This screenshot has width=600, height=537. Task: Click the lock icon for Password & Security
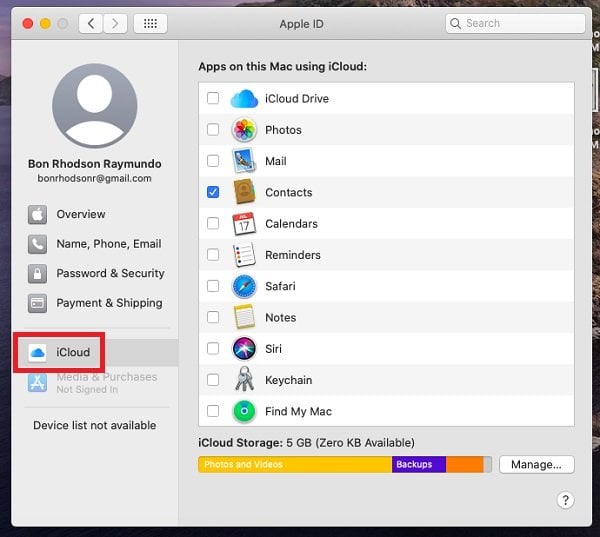[38, 274]
